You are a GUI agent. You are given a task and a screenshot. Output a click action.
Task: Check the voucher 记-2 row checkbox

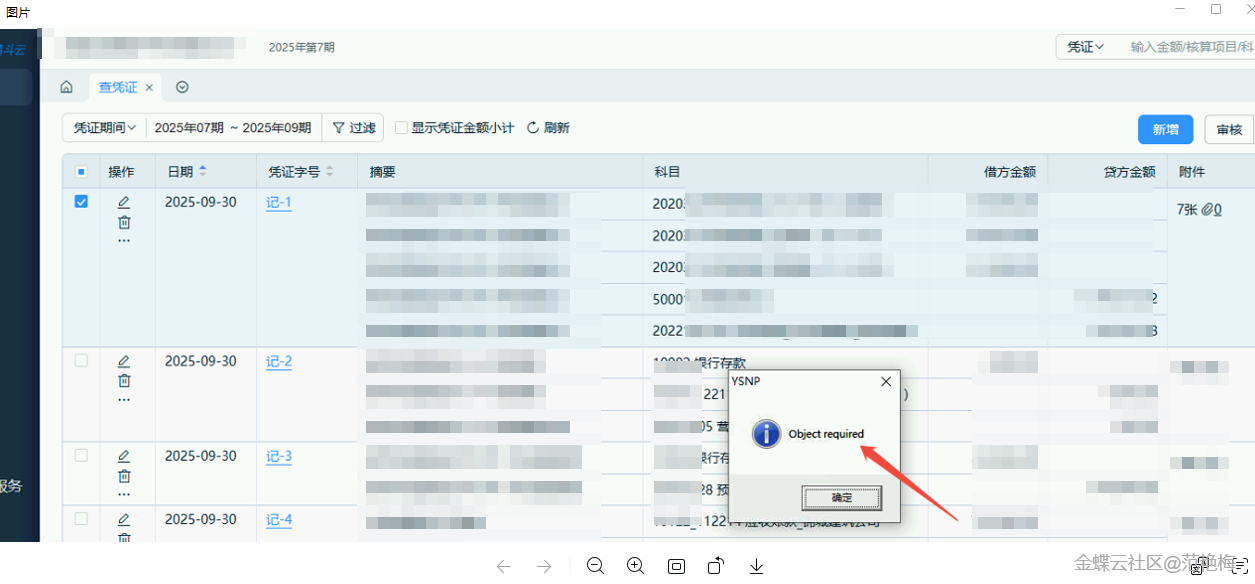(x=81, y=361)
